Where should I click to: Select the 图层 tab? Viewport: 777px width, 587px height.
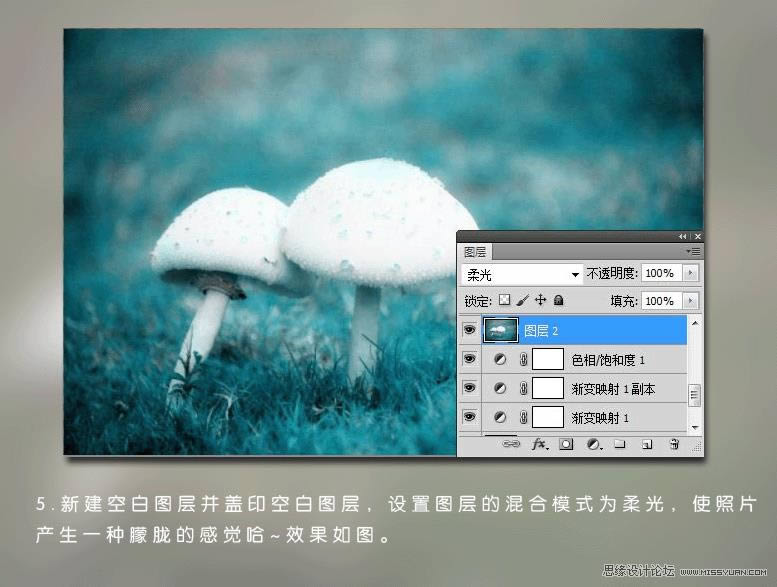(x=475, y=252)
